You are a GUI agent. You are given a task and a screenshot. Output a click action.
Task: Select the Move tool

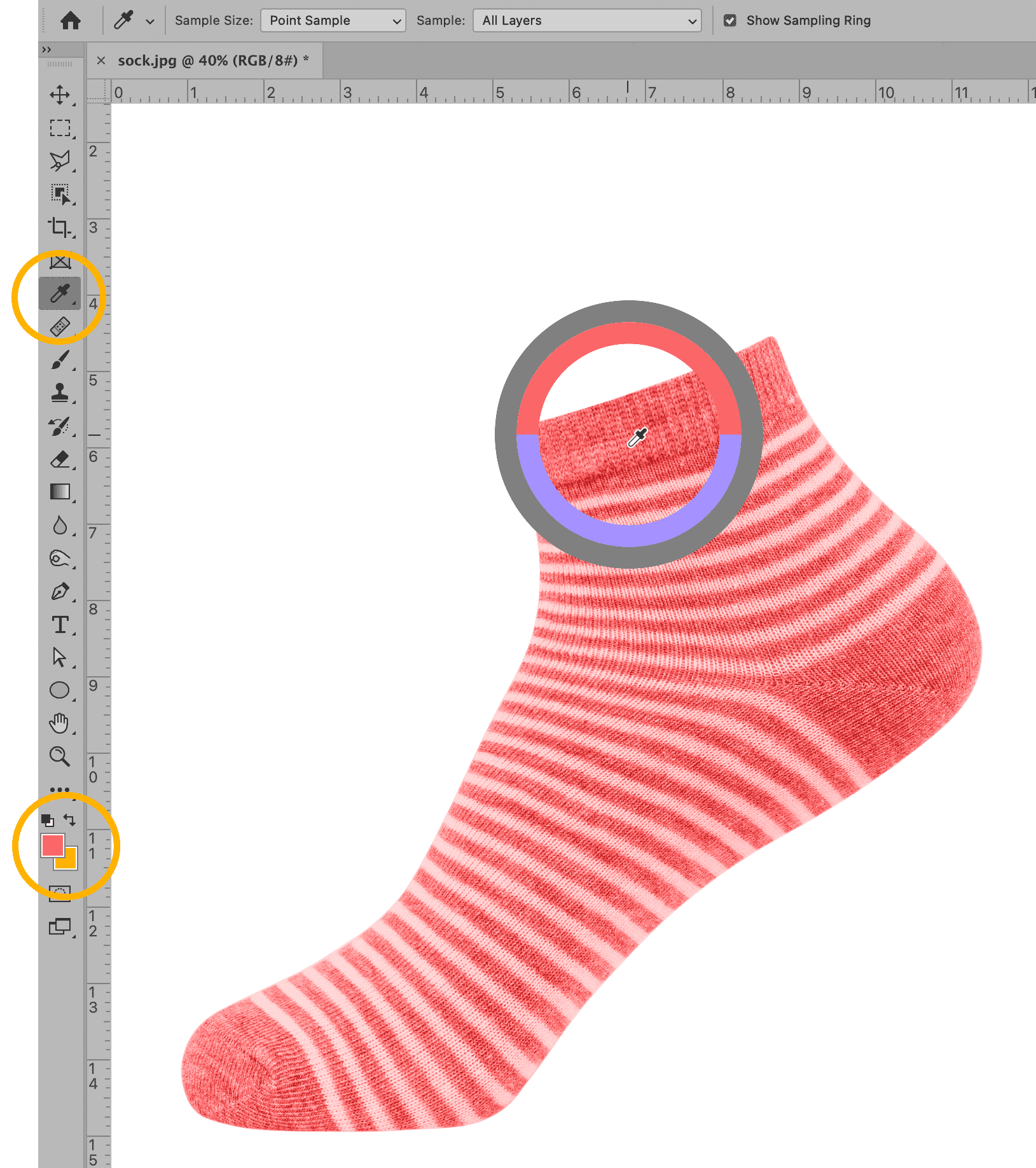click(60, 95)
